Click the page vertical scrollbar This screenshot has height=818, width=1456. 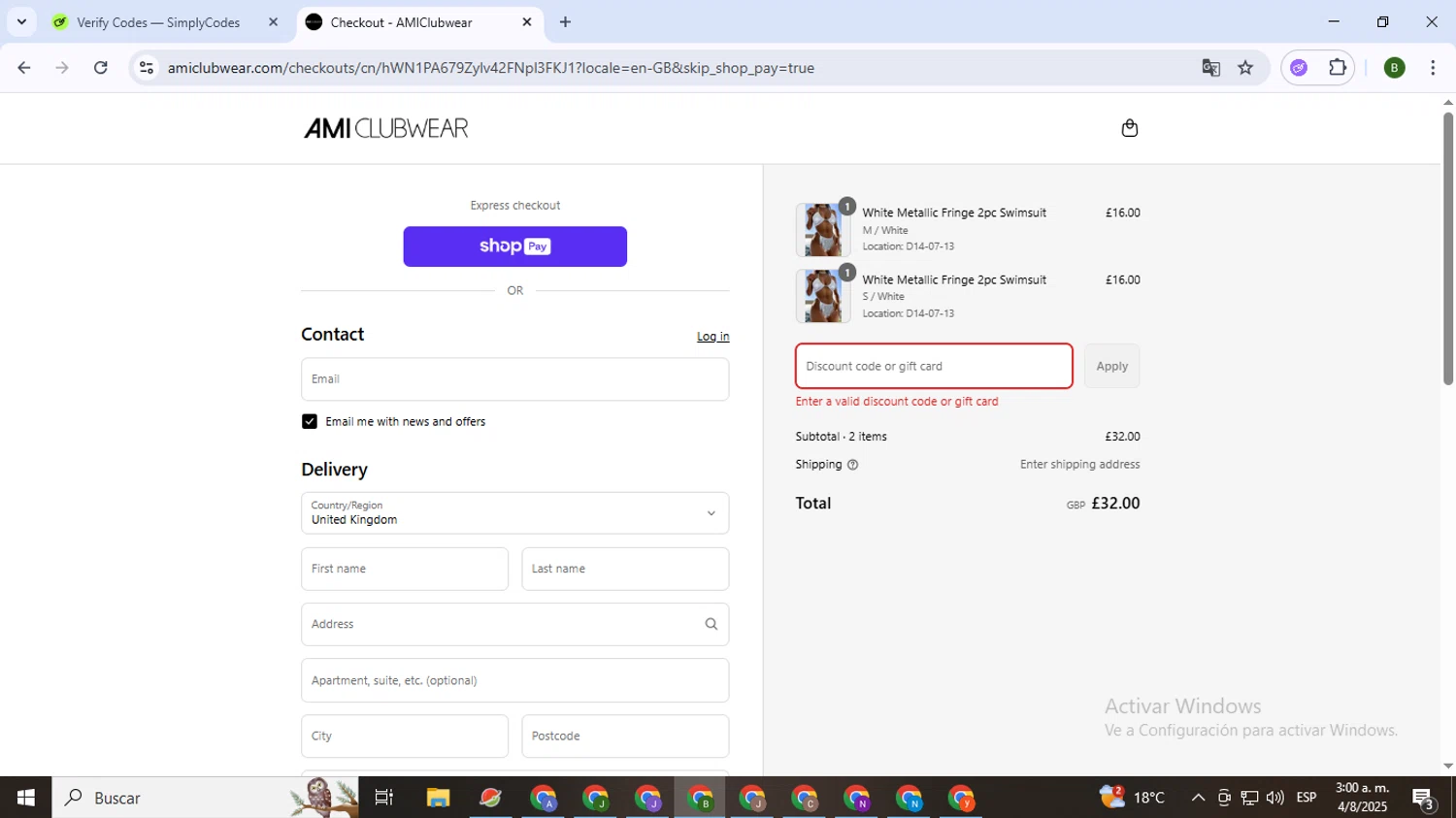click(1448, 248)
